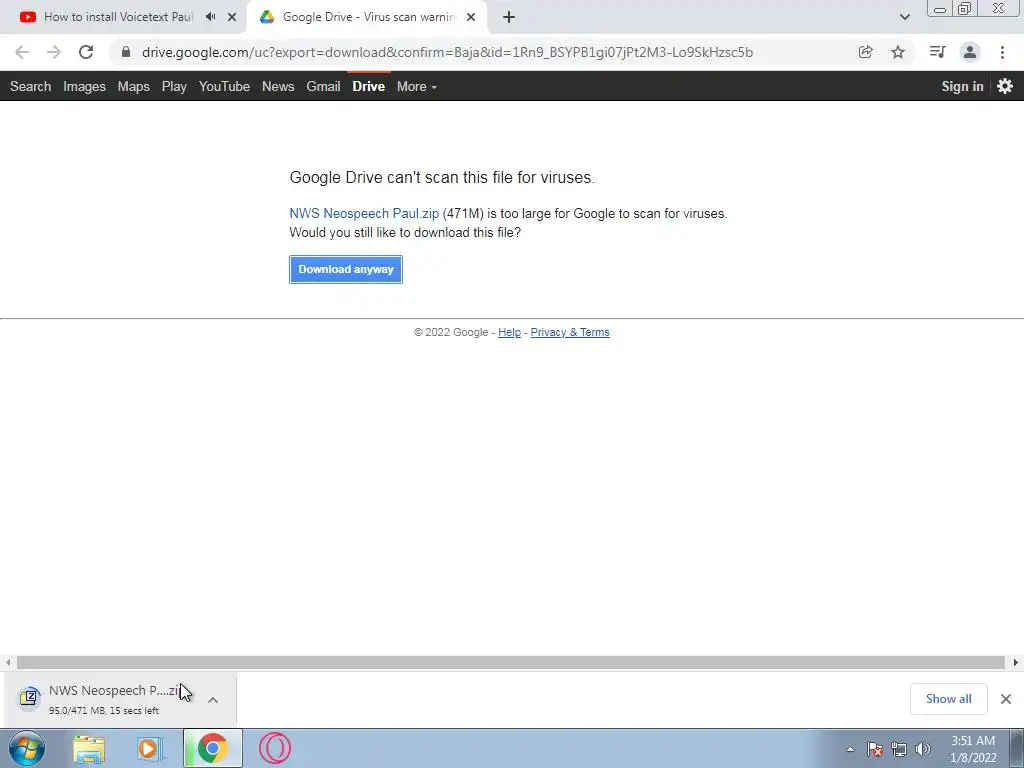Open Maps in the Google bar

click(134, 86)
